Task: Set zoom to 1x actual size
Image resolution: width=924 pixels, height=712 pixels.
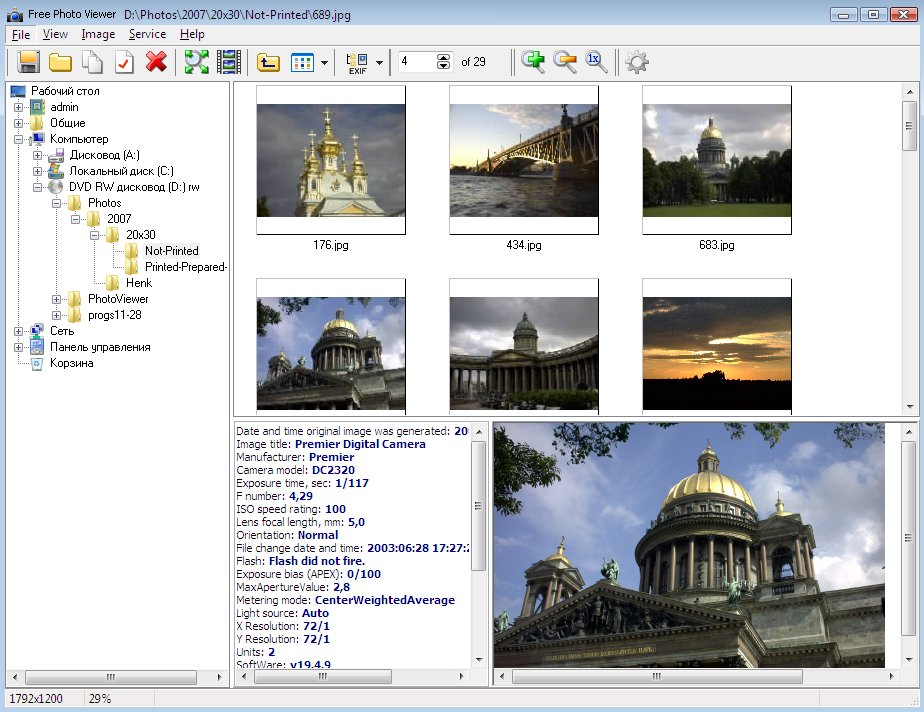Action: click(x=597, y=62)
